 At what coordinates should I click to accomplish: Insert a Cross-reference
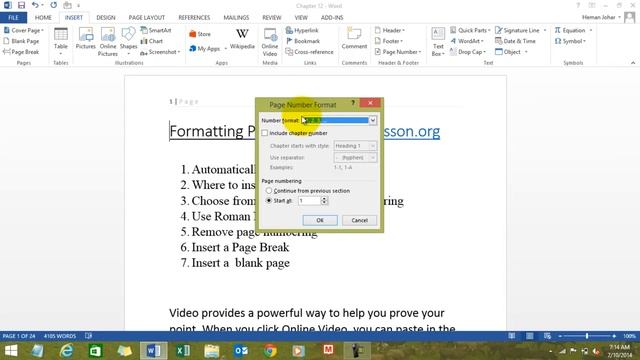coord(309,52)
